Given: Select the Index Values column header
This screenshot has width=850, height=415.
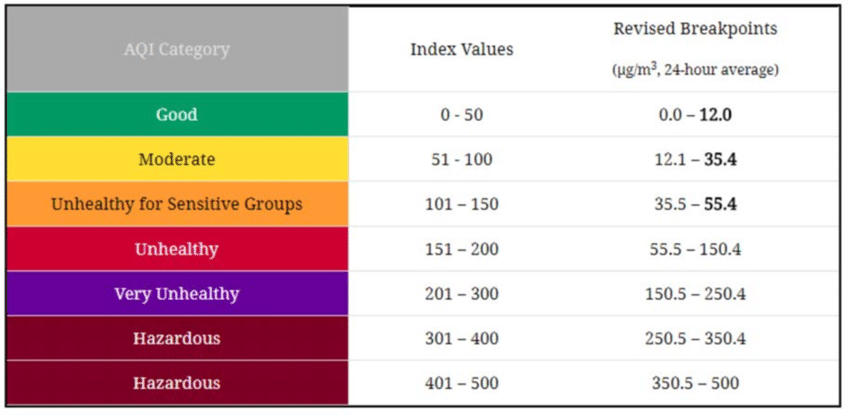Looking at the screenshot, I should [462, 49].
